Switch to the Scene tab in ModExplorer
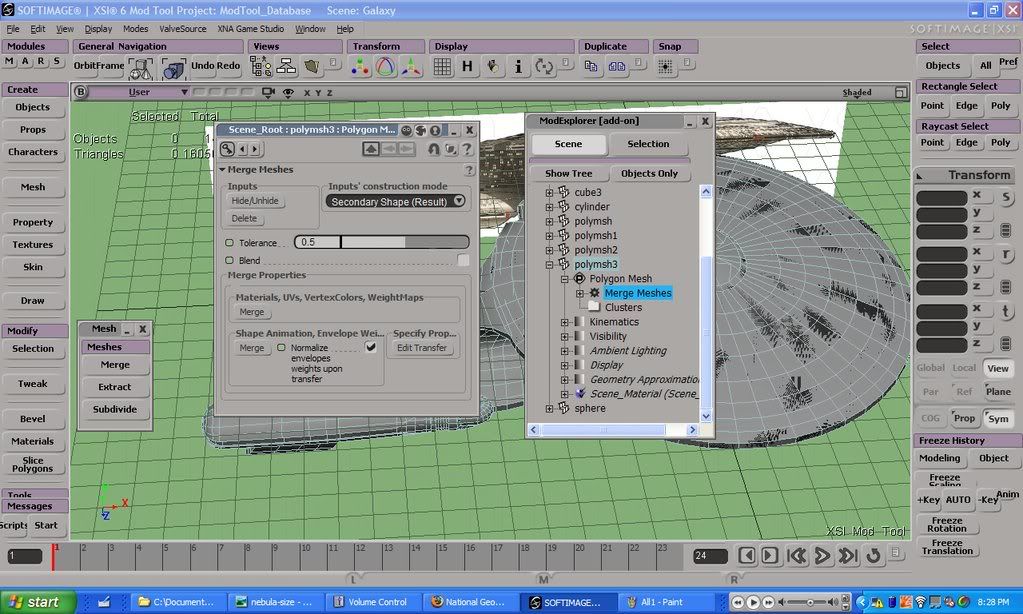Image resolution: width=1023 pixels, height=614 pixels. click(568, 144)
